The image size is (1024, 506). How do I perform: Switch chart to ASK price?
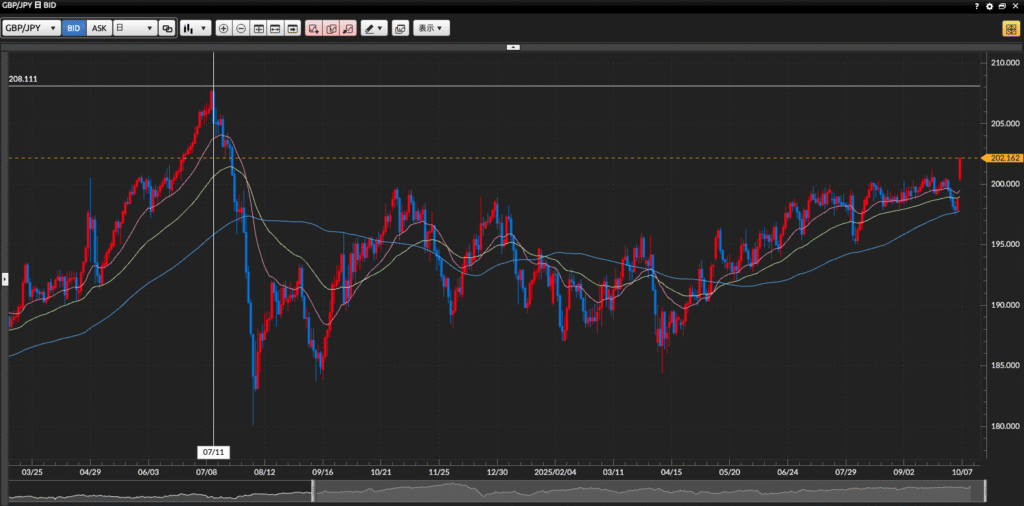99,28
